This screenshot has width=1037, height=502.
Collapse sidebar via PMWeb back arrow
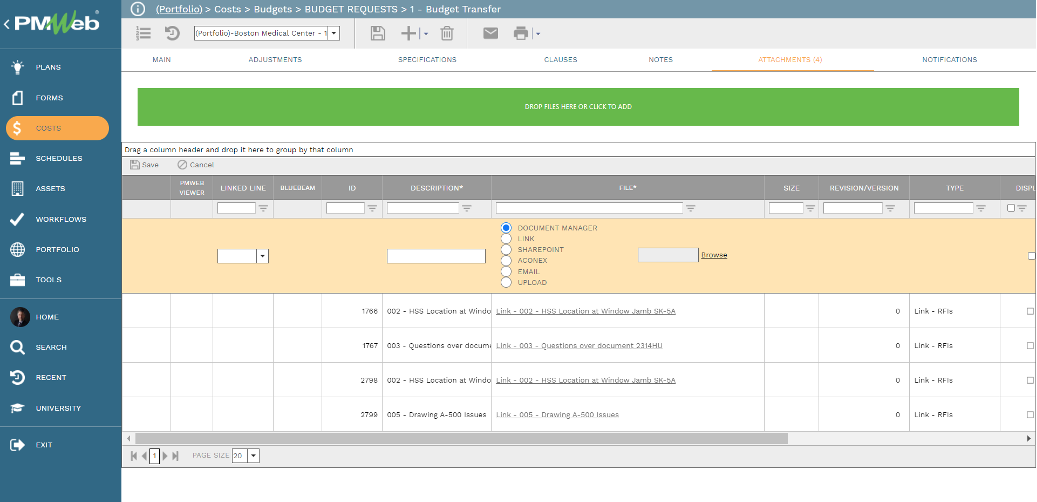tap(6, 24)
